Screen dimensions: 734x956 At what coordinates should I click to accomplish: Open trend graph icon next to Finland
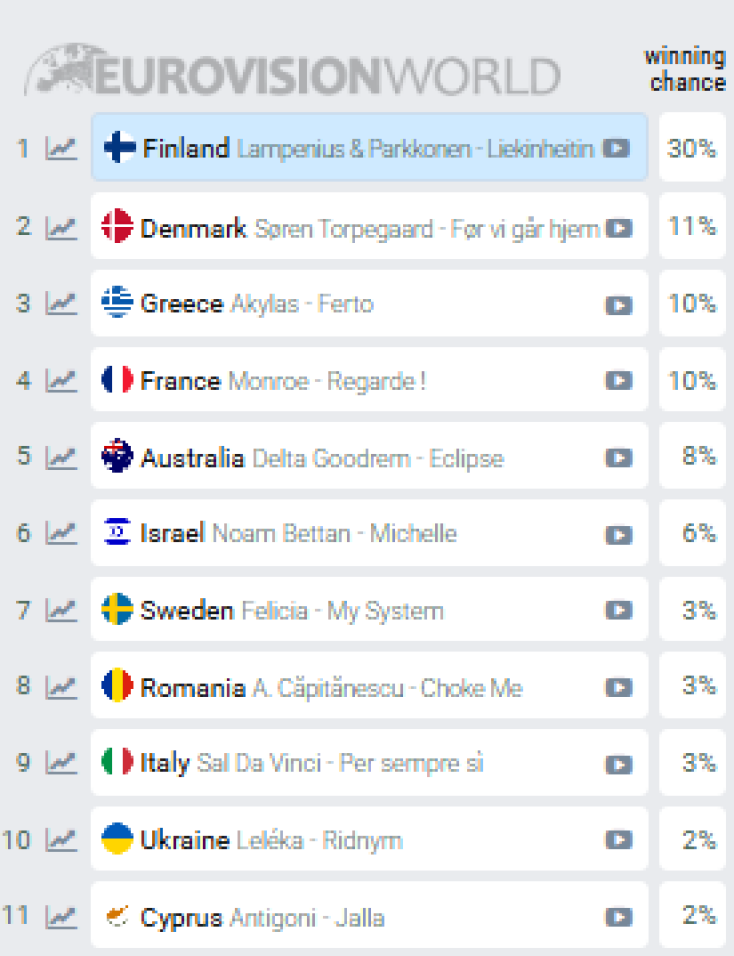tap(60, 149)
